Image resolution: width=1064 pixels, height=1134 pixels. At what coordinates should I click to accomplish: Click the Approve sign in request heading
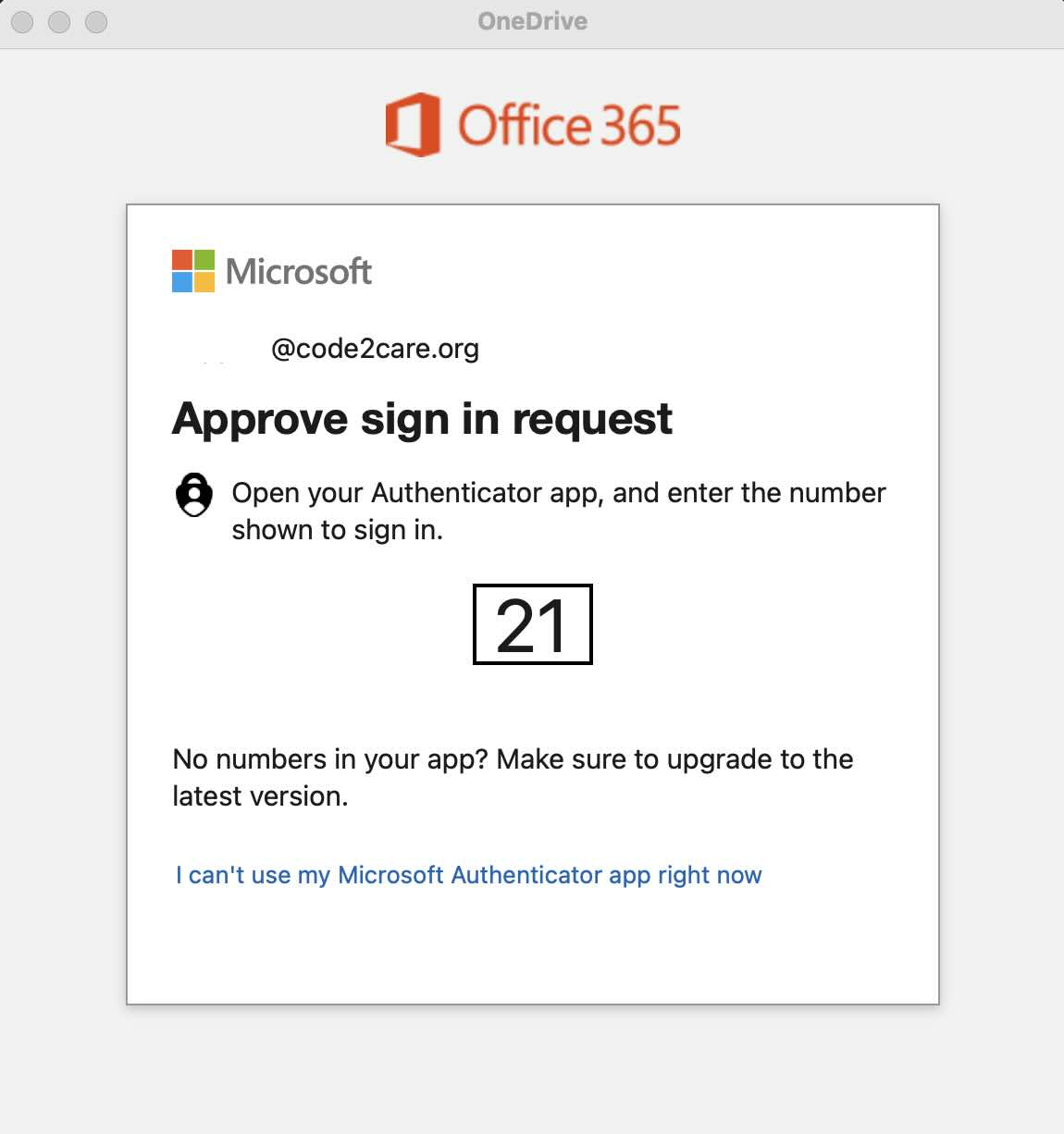423,419
